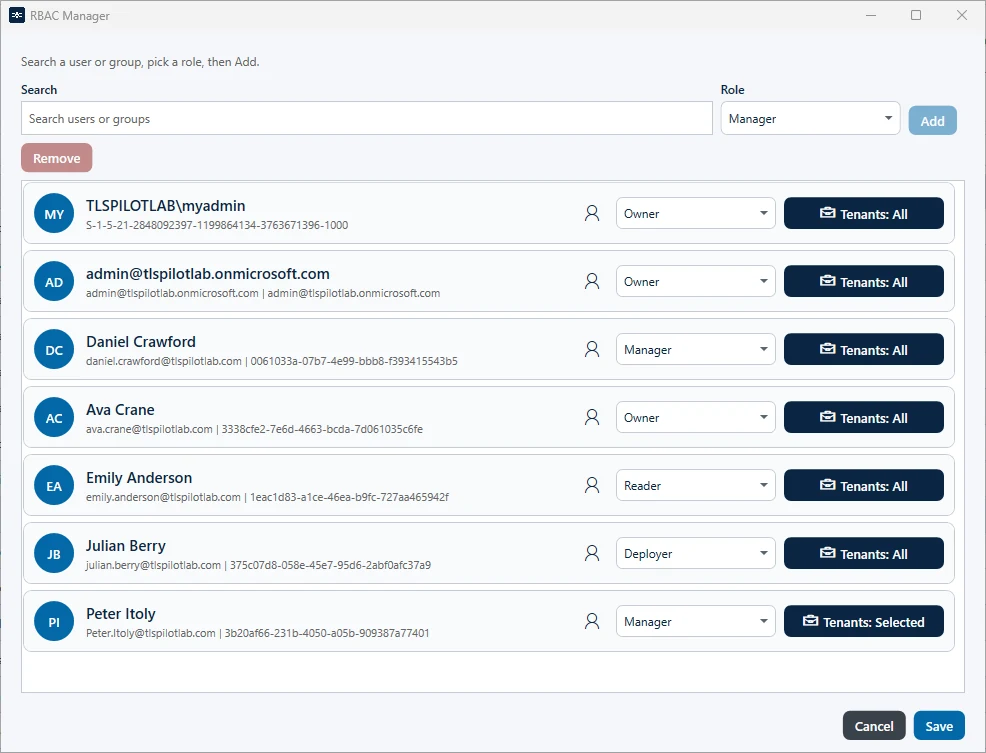986x753 pixels.
Task: Select the PI avatar for Peter Itoly
Action: point(54,621)
